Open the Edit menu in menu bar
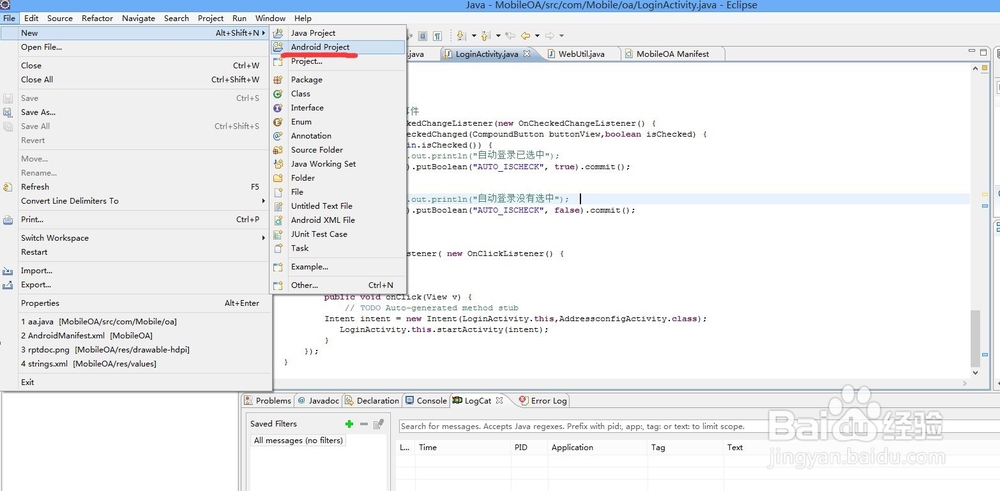Screen dimensions: 1000x491 point(31,18)
